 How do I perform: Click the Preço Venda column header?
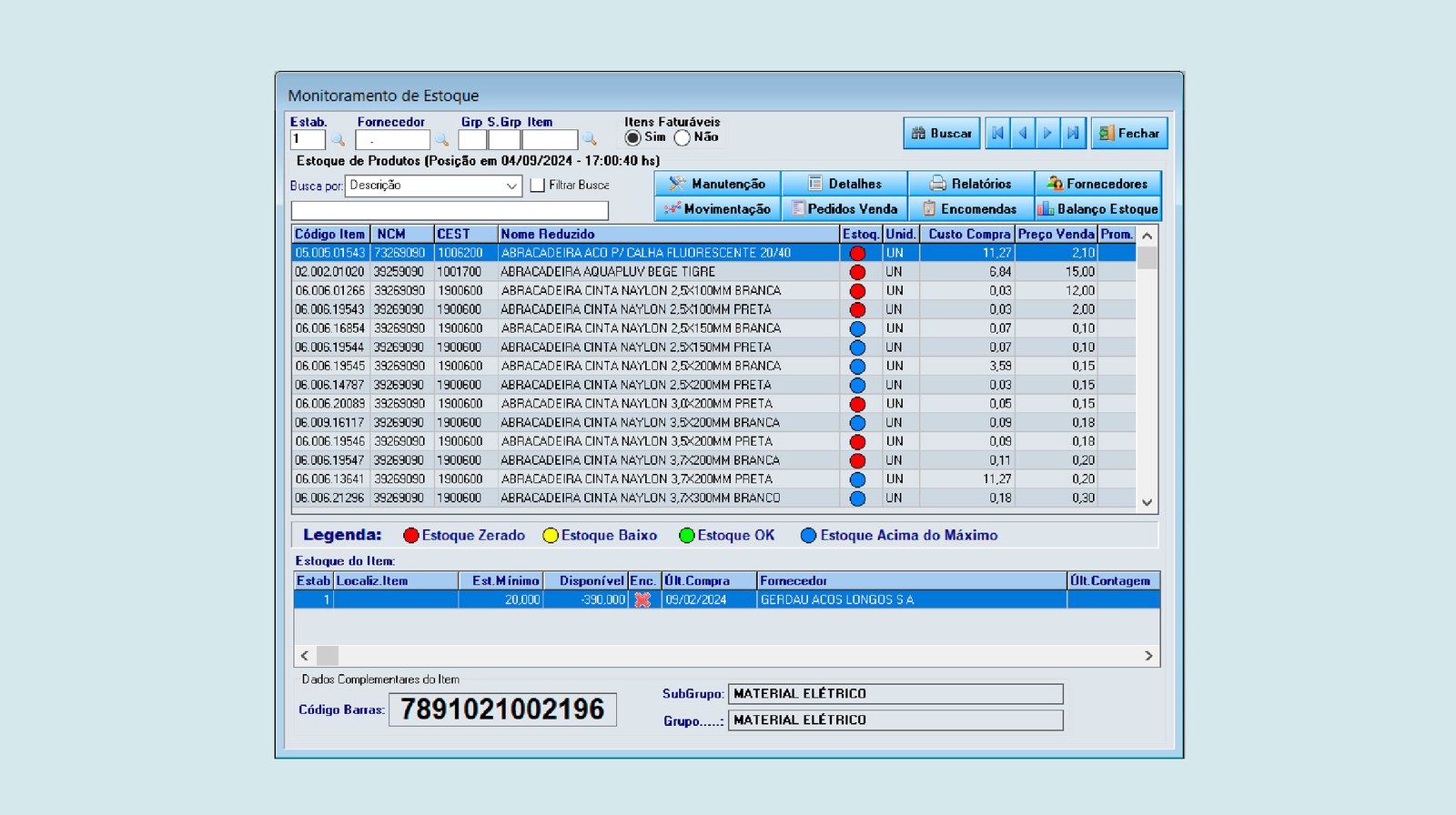pyautogui.click(x=1056, y=234)
